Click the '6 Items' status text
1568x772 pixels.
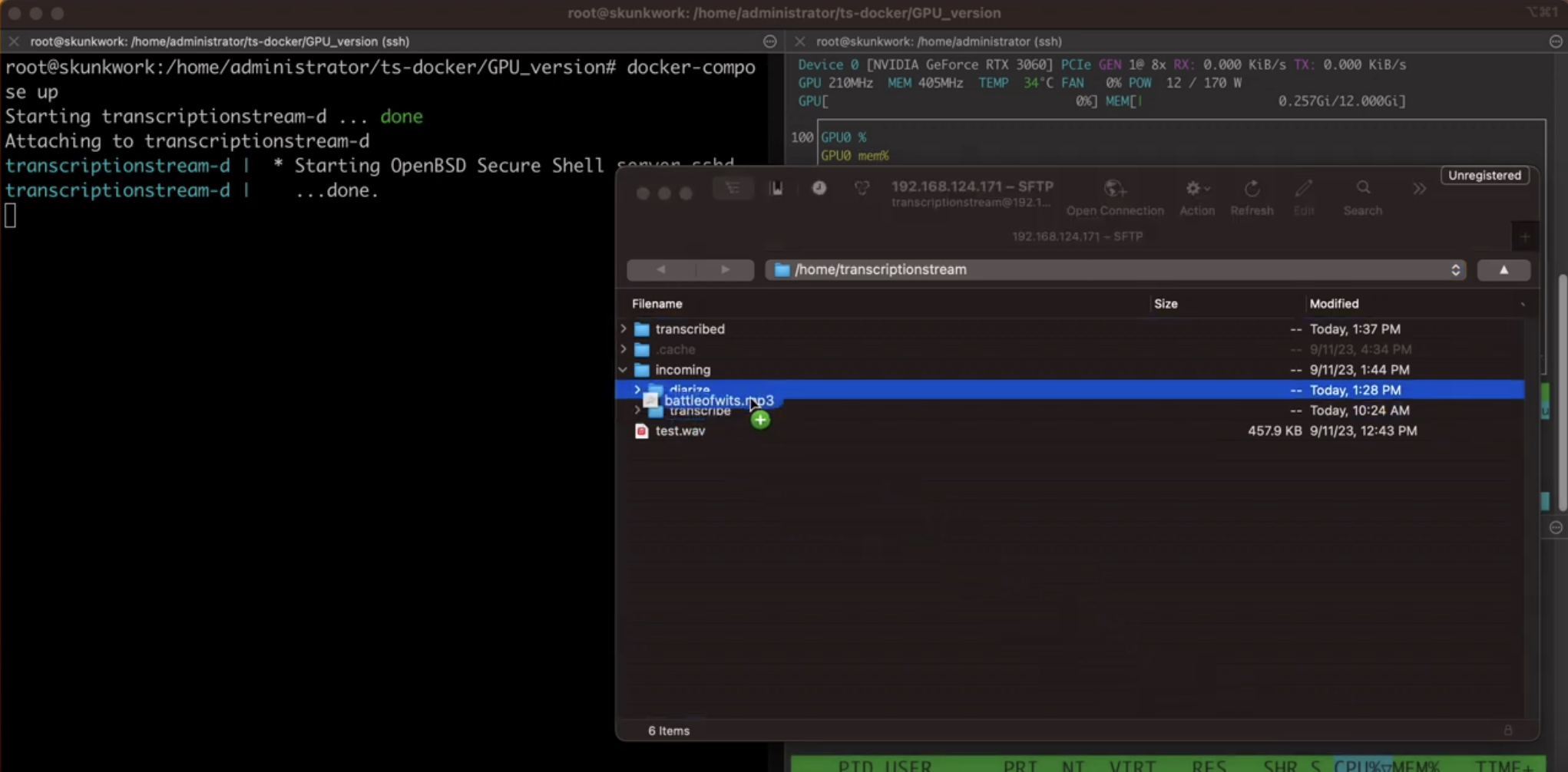(669, 731)
